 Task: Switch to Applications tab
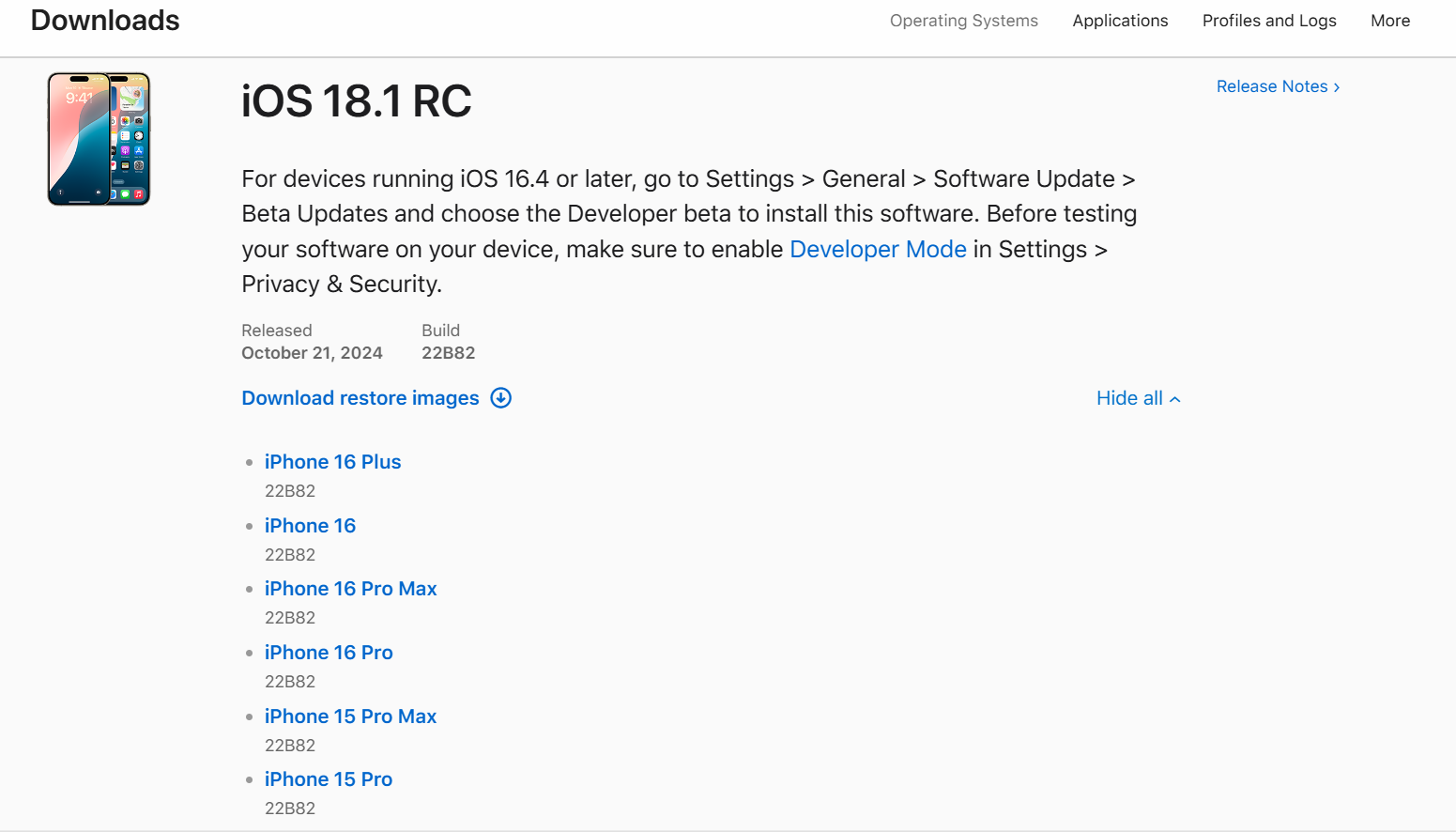tap(1120, 21)
